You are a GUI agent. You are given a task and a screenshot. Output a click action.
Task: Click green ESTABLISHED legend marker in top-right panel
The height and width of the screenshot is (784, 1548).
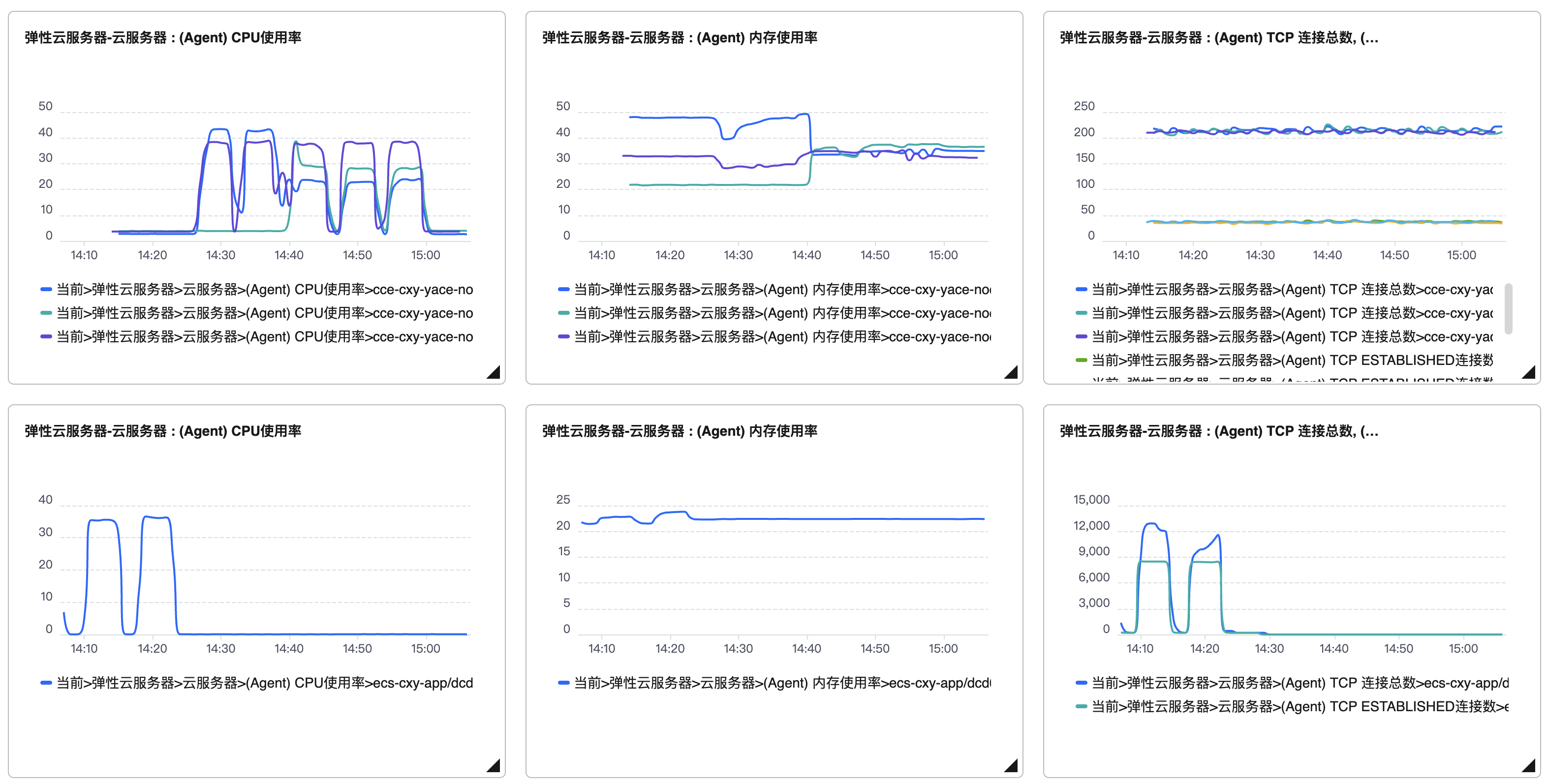click(1081, 361)
